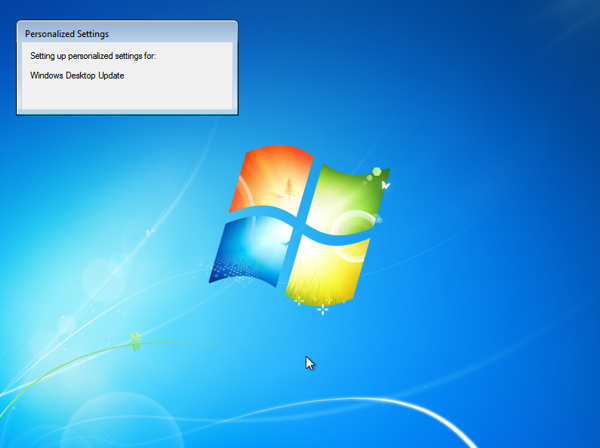This screenshot has height=448, width=600.
Task: Click the dotted pattern in the blue logo pane
Action: tap(237, 265)
